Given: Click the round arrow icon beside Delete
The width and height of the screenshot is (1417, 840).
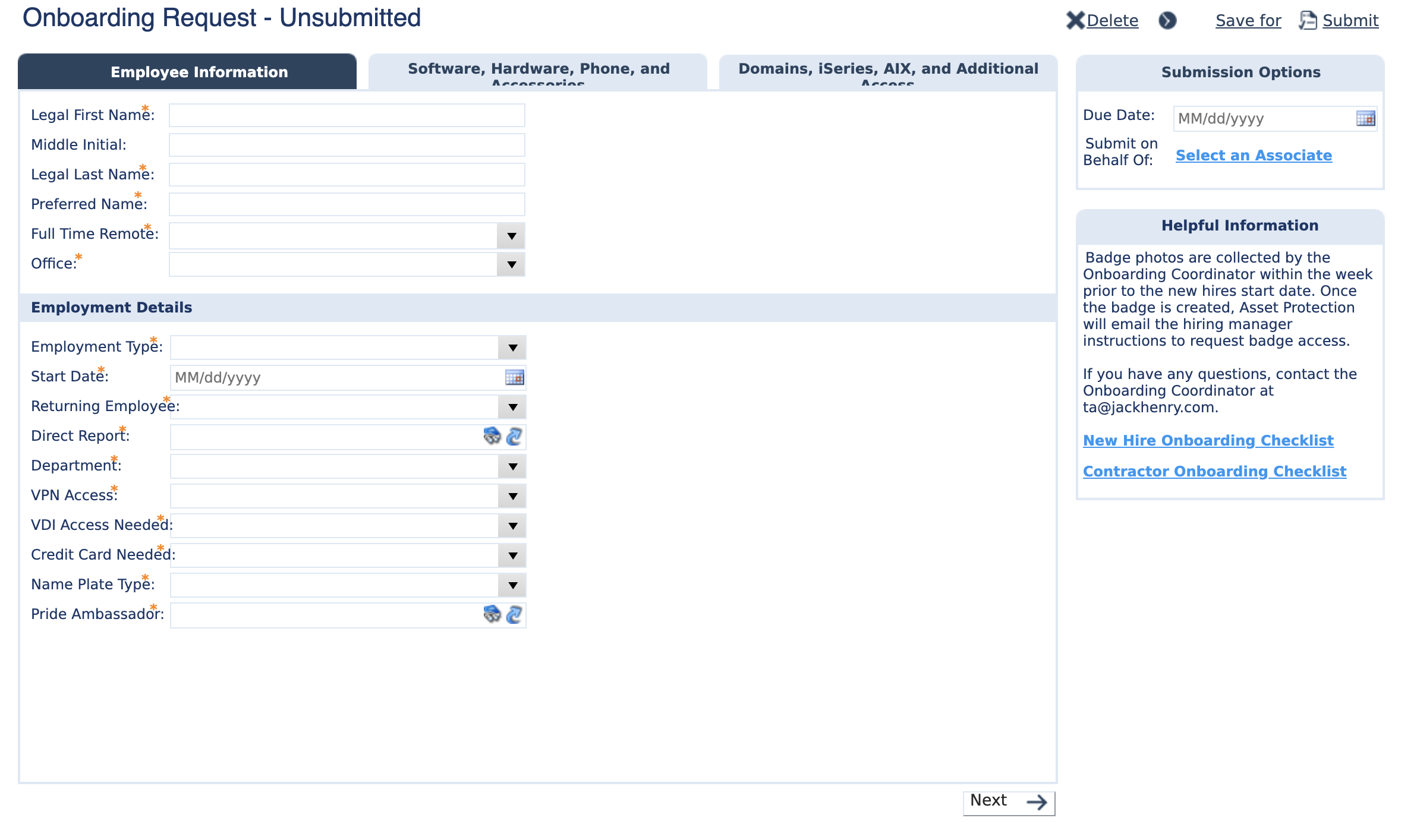Looking at the screenshot, I should pyautogui.click(x=1167, y=20).
